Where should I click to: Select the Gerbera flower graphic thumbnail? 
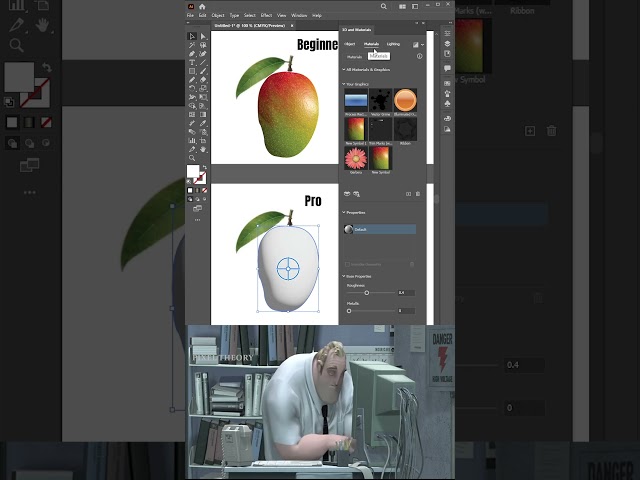tap(356, 158)
